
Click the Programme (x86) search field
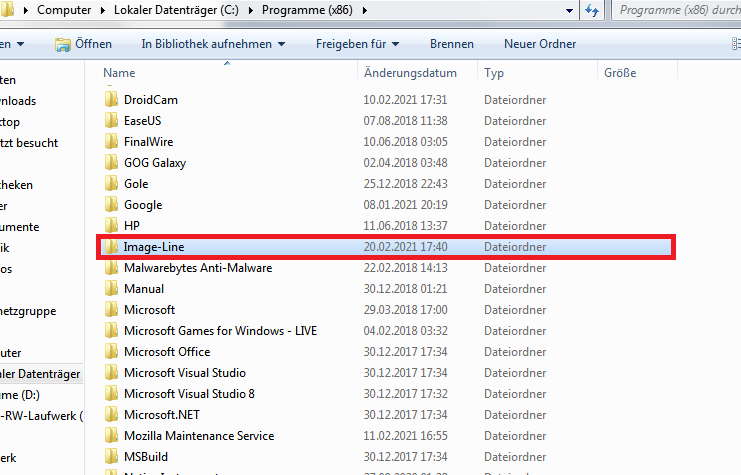(677, 10)
